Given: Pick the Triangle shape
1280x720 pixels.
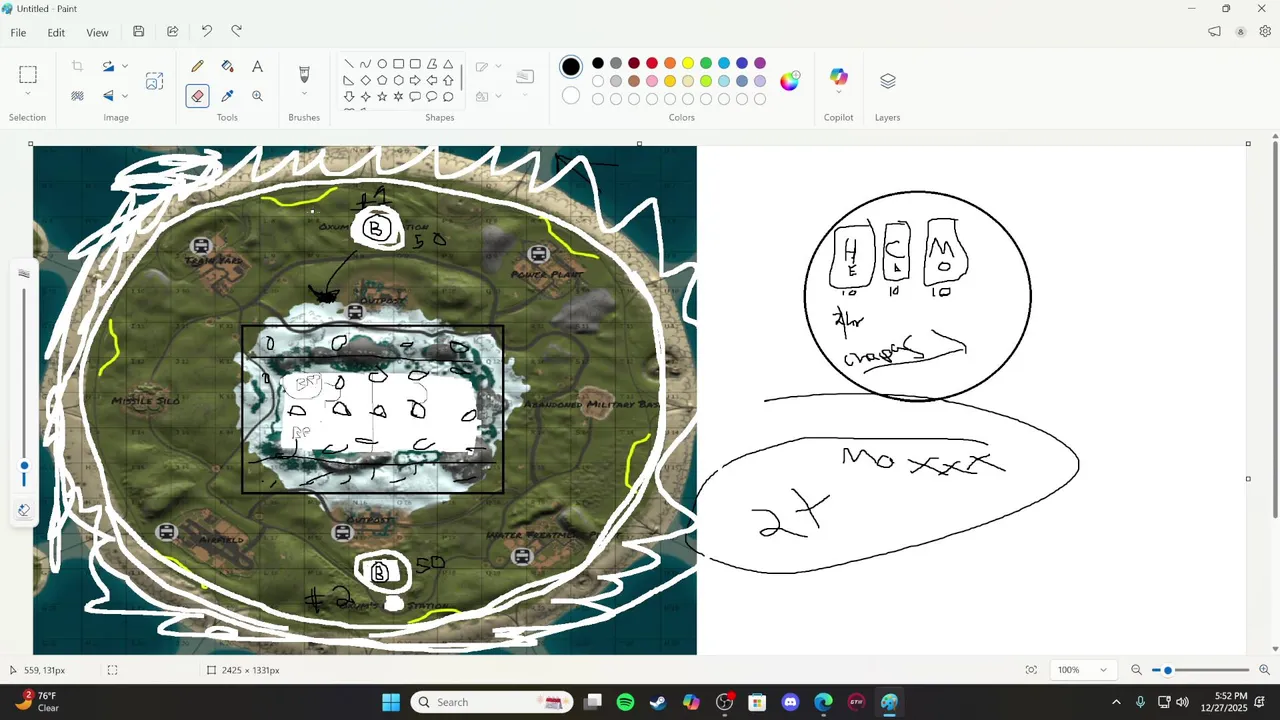Looking at the screenshot, I should tap(448, 64).
